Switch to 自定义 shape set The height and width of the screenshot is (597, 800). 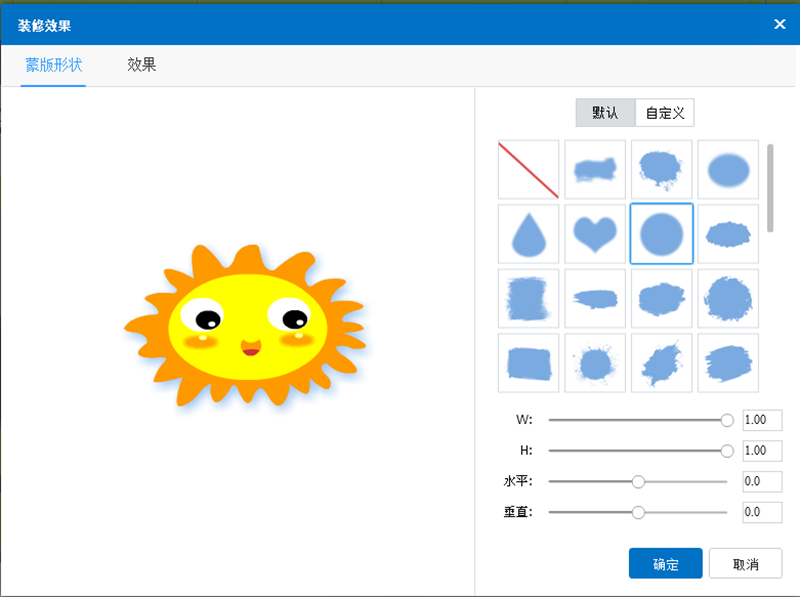pos(665,113)
